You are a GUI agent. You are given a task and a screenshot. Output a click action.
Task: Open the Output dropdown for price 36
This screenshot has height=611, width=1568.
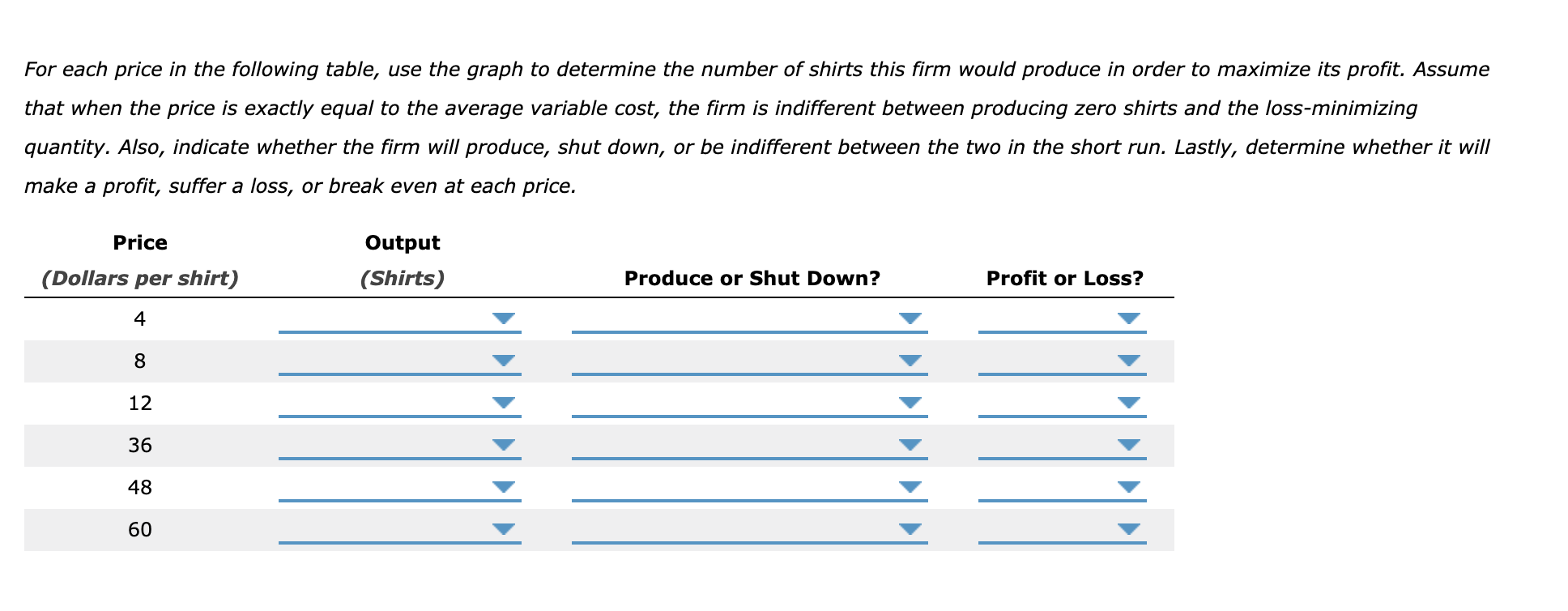(x=501, y=445)
